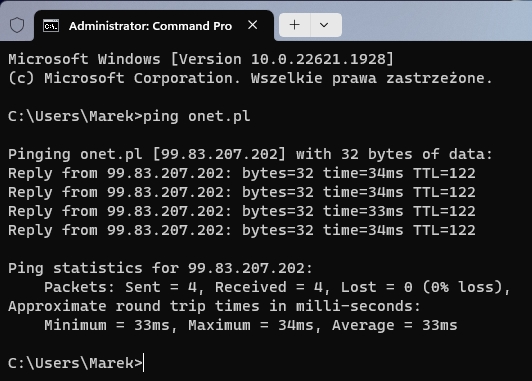This screenshot has height=381, width=532.
Task: Expand the new tab profiles dropdown chevron
Action: [324, 25]
